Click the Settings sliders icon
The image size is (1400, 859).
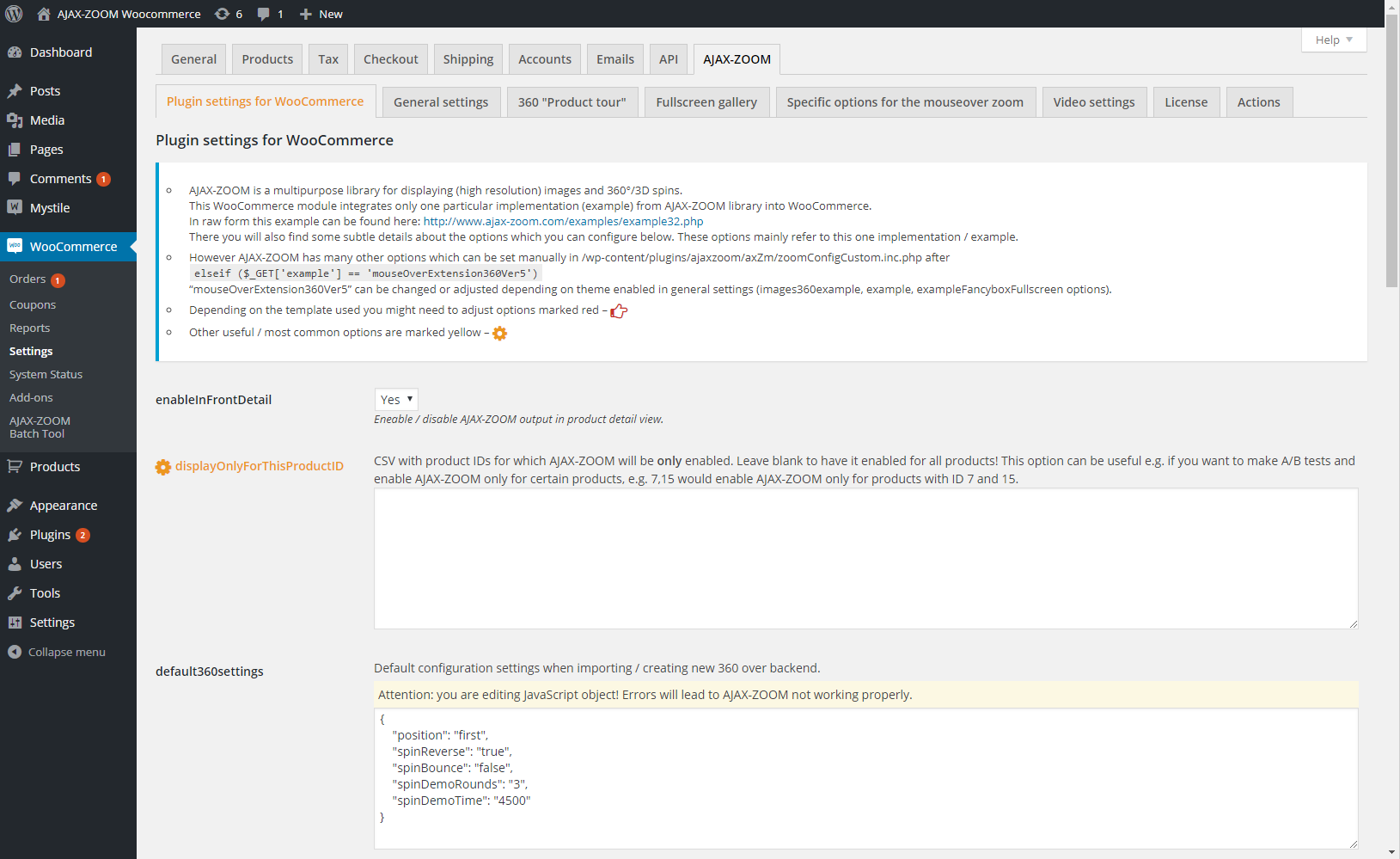15,623
